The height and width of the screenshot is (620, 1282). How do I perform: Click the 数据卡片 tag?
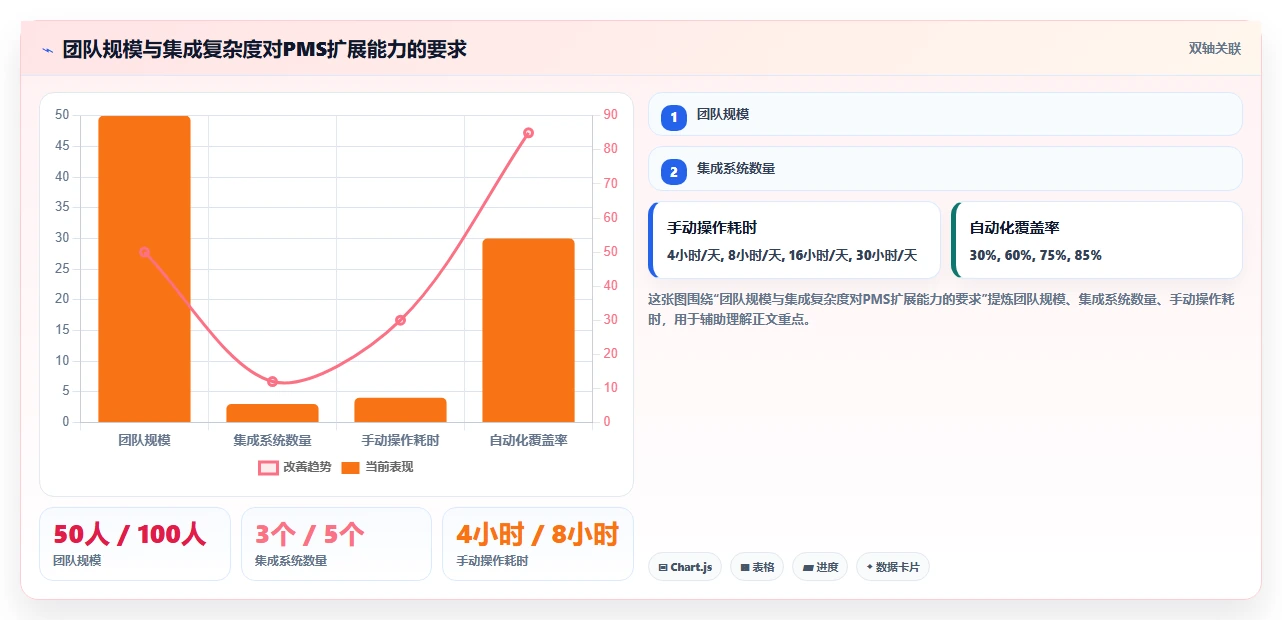[x=893, y=567]
